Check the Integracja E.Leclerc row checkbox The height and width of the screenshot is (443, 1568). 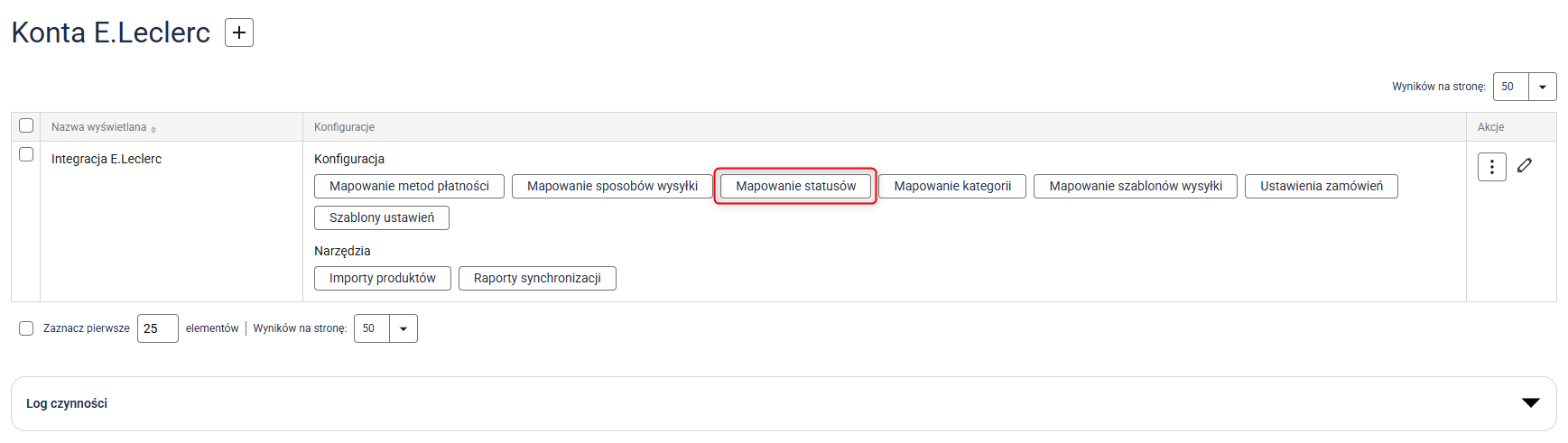click(x=26, y=154)
